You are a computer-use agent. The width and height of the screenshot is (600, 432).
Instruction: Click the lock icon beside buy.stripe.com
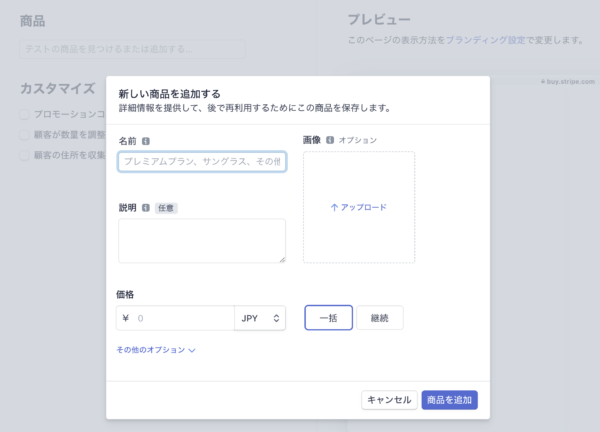[x=543, y=82]
